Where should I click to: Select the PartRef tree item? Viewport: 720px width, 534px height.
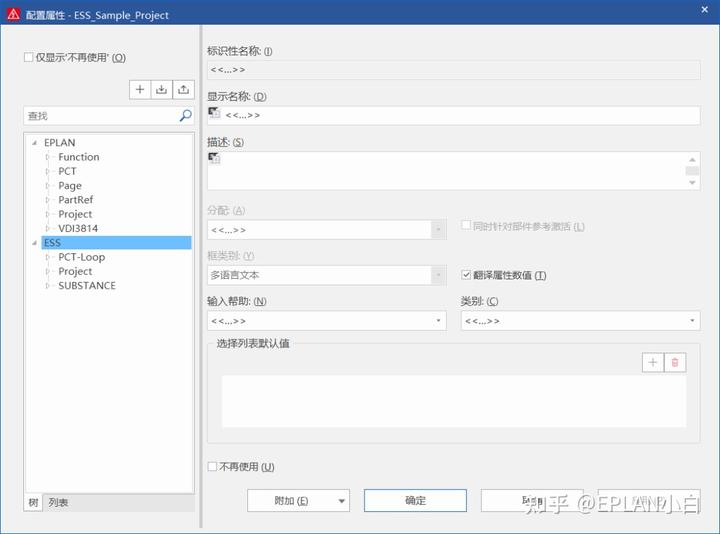pyautogui.click(x=75, y=200)
